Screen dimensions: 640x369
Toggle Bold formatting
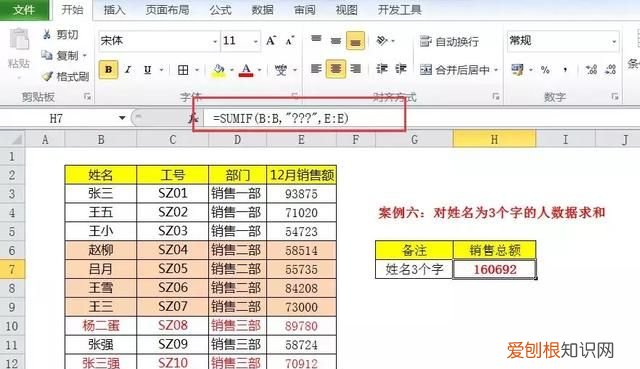coord(109,70)
